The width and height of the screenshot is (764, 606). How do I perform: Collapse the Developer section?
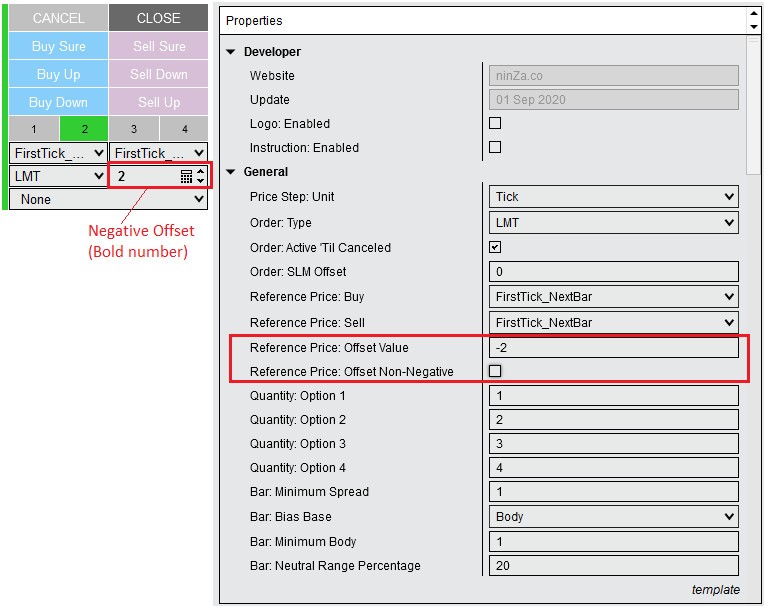point(232,52)
